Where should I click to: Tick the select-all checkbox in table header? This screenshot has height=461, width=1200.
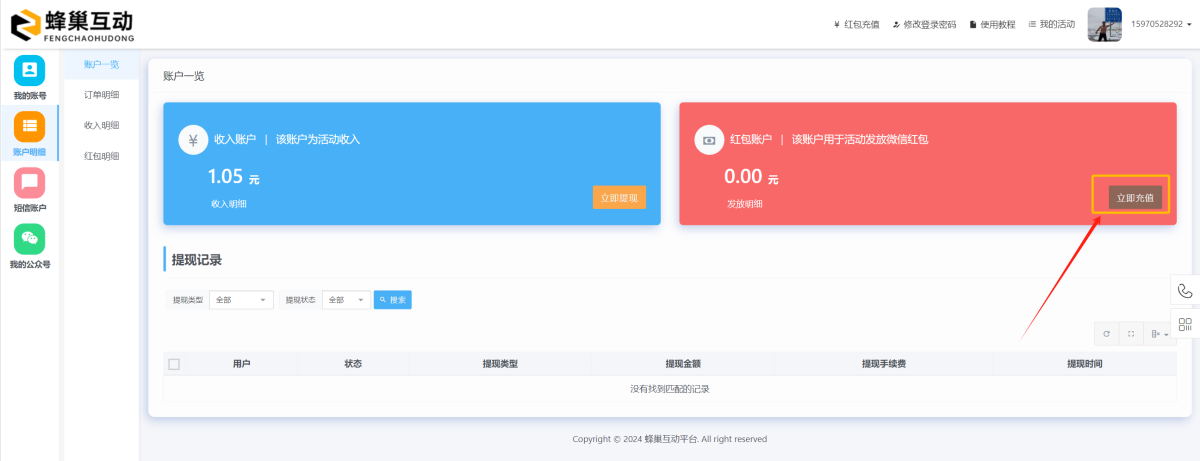pos(174,364)
